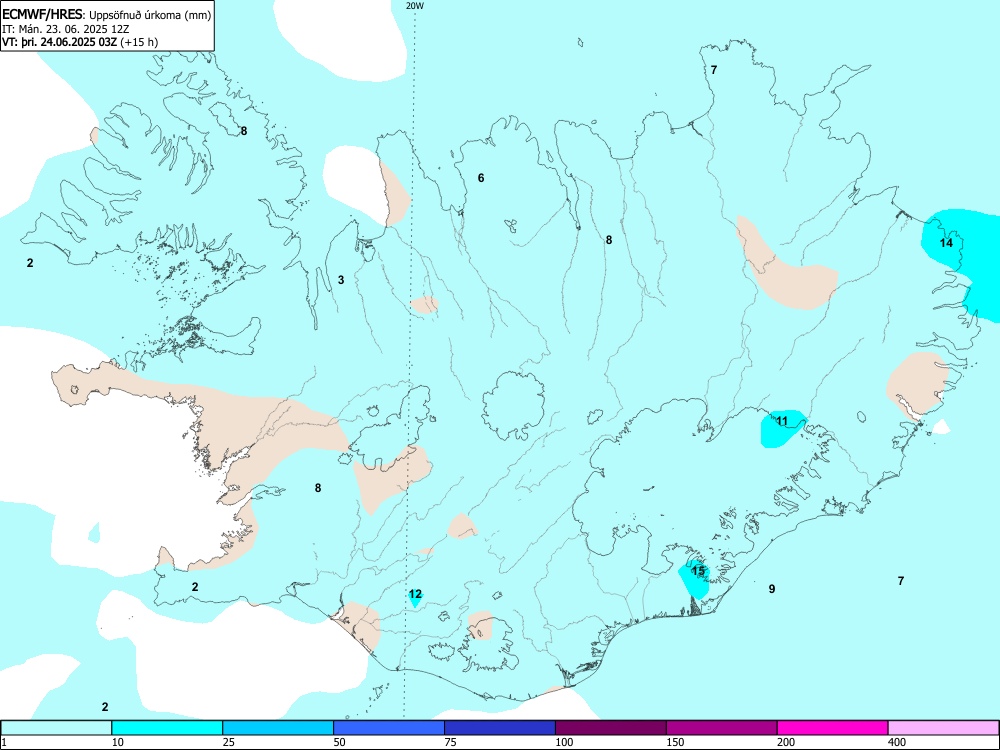This screenshot has width=1000, height=750.
Task: Click the '20W' longitude label
Action: click(x=415, y=5)
